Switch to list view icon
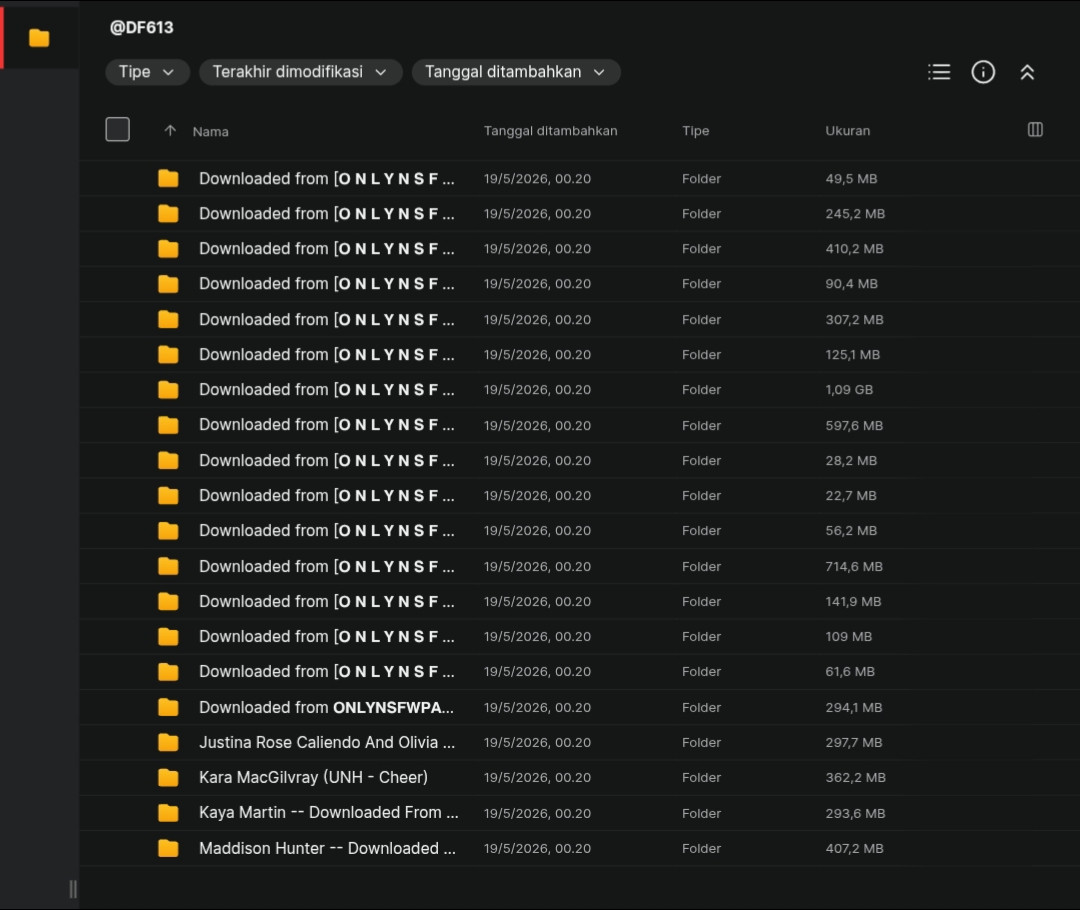1080x910 pixels. point(939,72)
